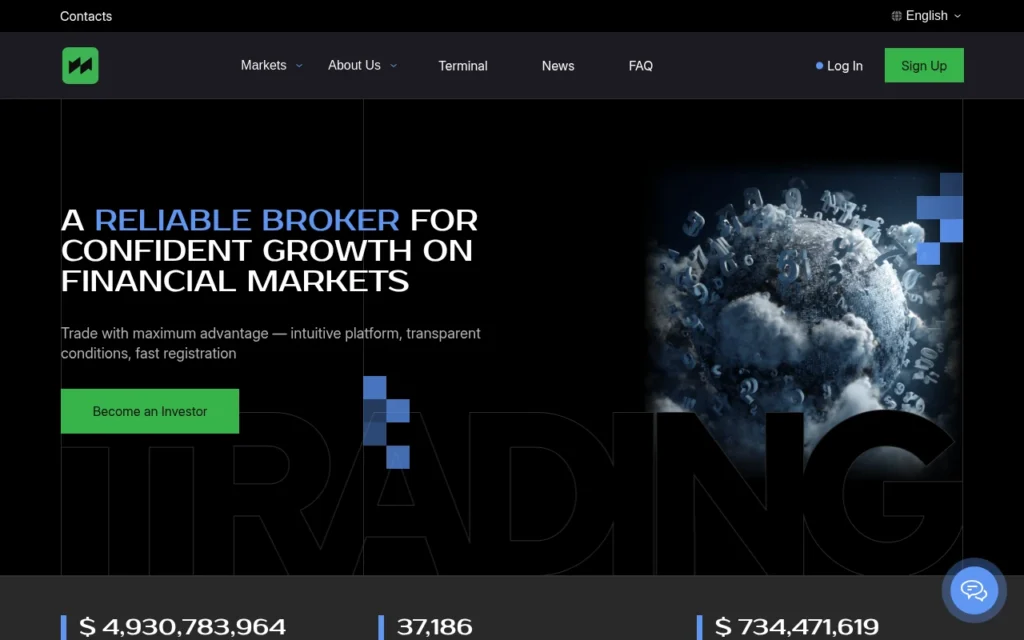This screenshot has height=640, width=1024.
Task: Open the News page
Action: tap(558, 66)
